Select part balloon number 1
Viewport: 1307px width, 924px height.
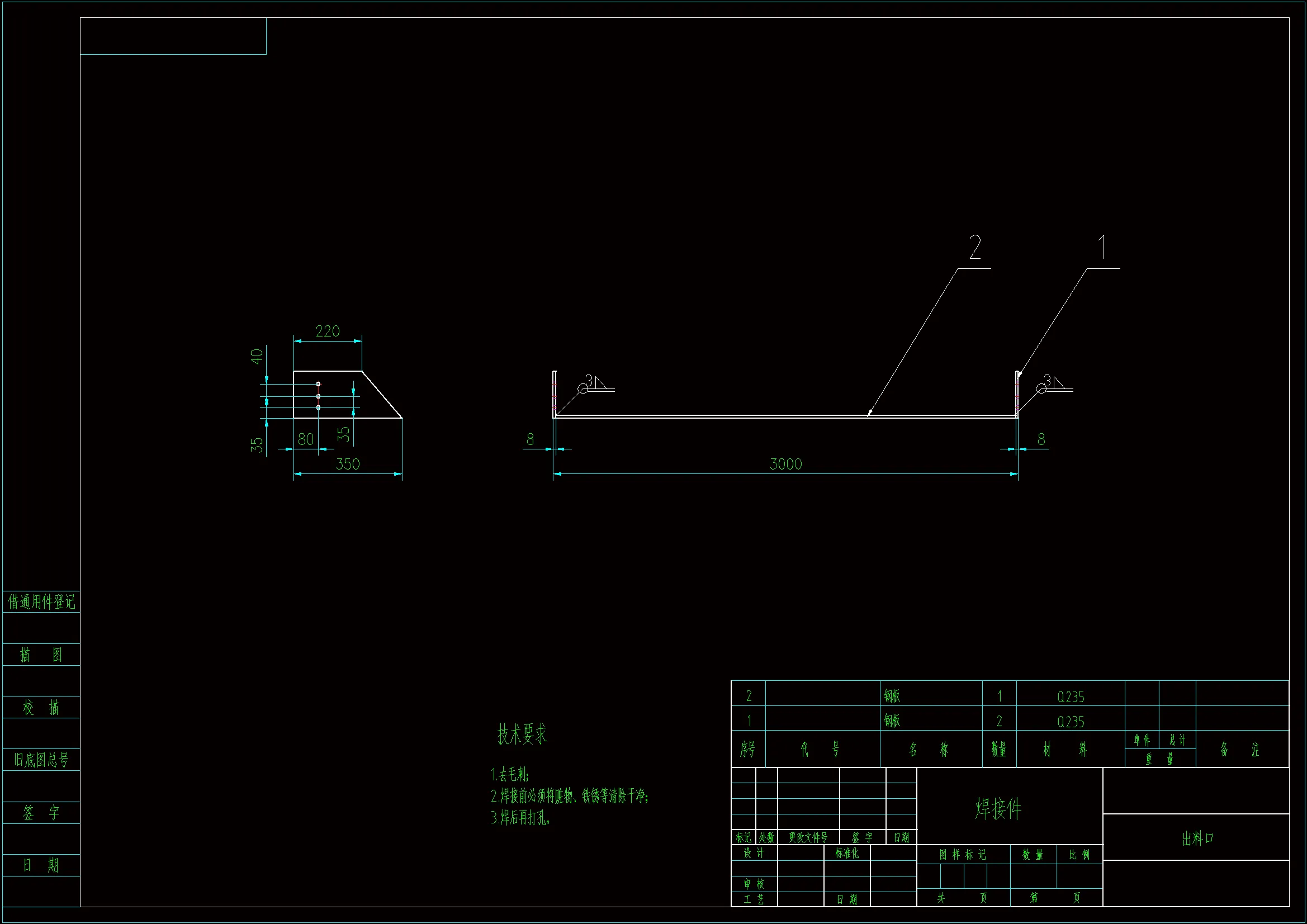(1102, 247)
